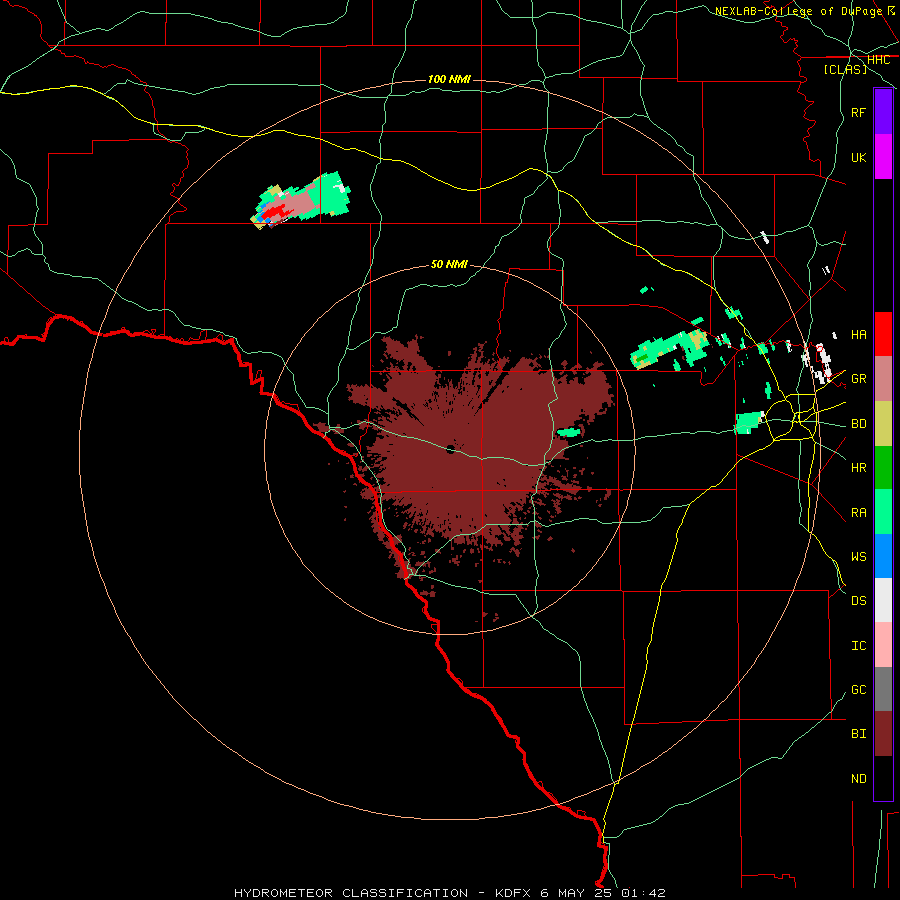The image size is (900, 900).
Task: Click the 50 NMI range ring label
Action: [x=449, y=264]
